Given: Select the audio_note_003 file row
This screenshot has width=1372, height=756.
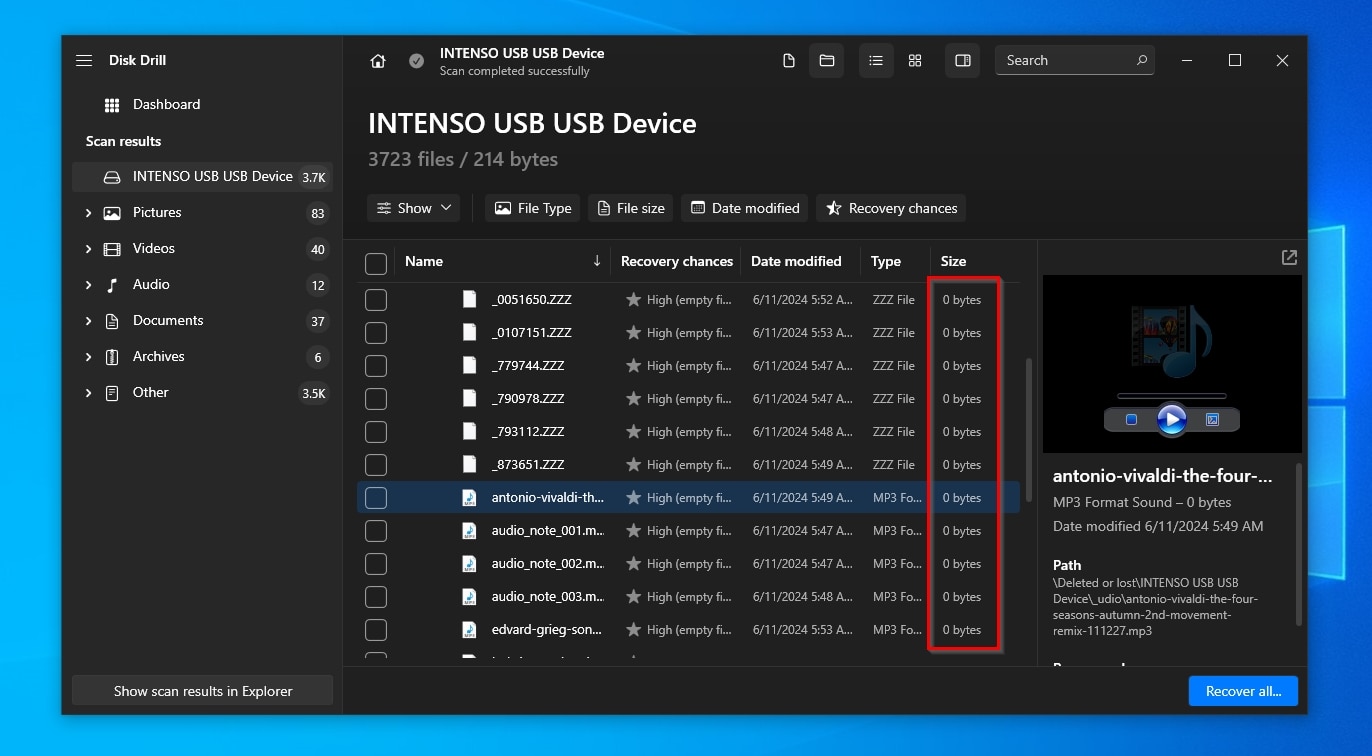Looking at the screenshot, I should (x=688, y=597).
